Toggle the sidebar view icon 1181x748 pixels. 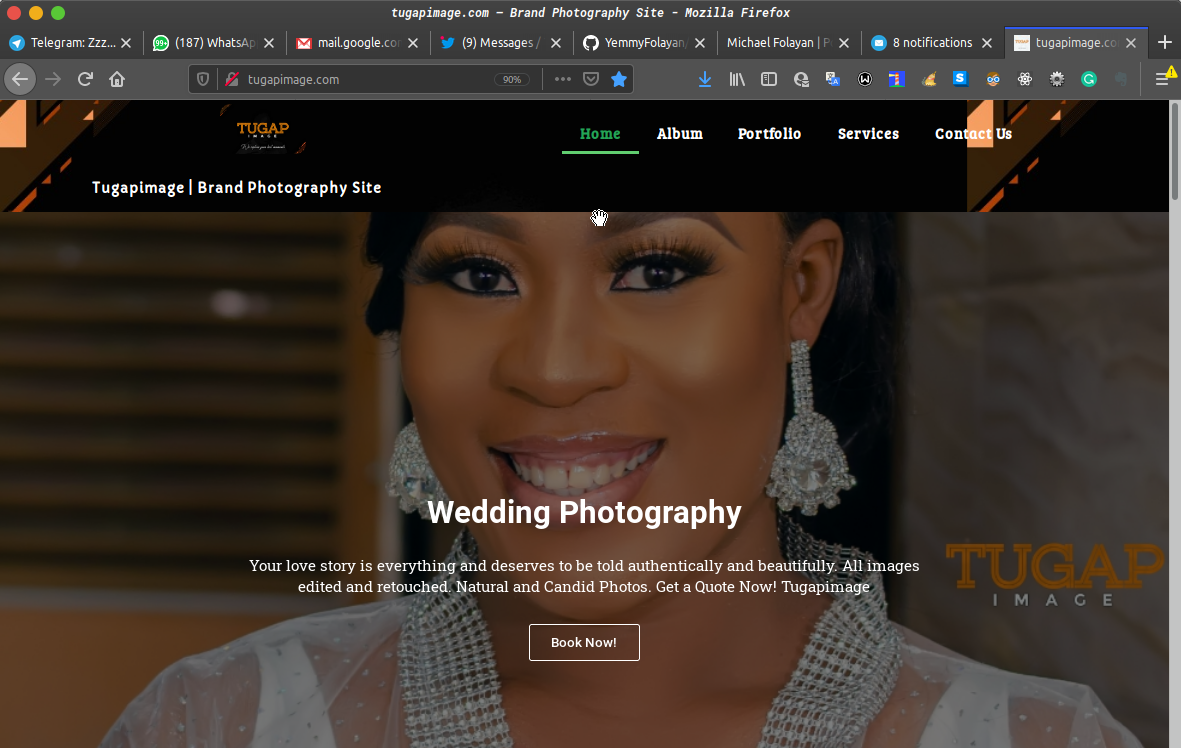pyautogui.click(x=769, y=79)
